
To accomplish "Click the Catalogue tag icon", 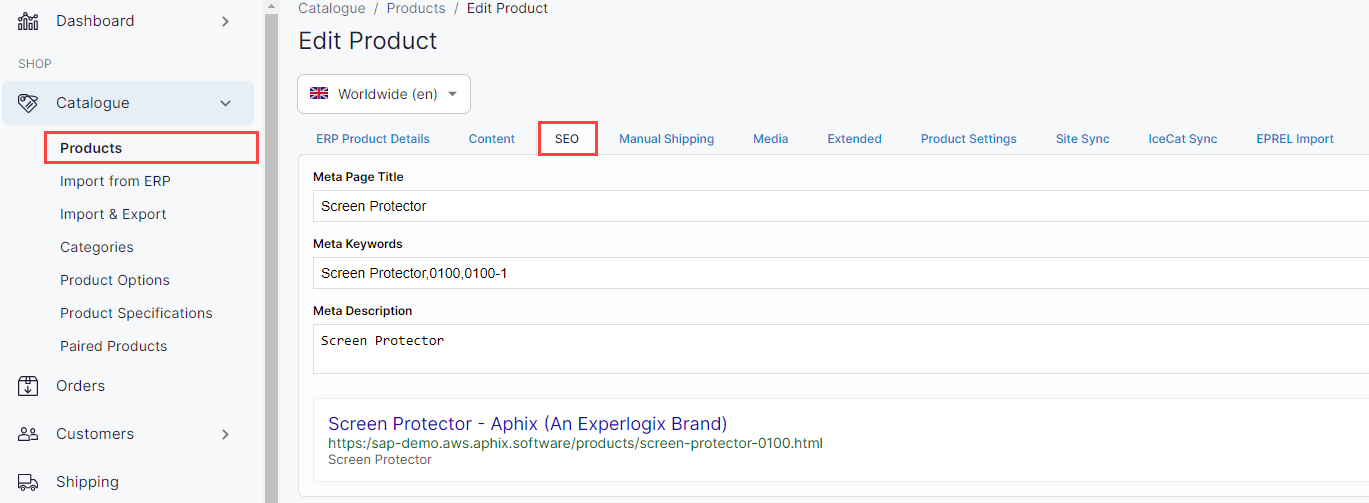I will tap(28, 103).
